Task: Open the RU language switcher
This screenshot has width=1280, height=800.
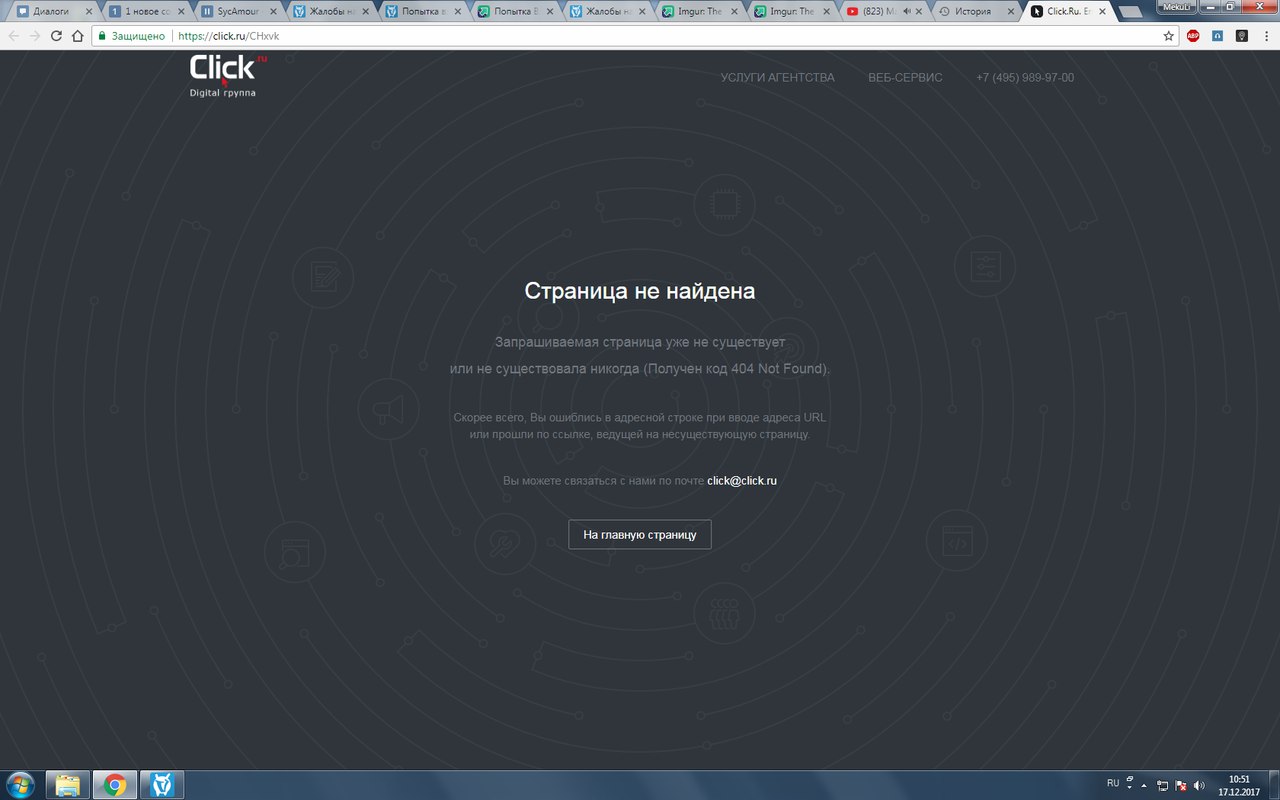Action: [1113, 783]
